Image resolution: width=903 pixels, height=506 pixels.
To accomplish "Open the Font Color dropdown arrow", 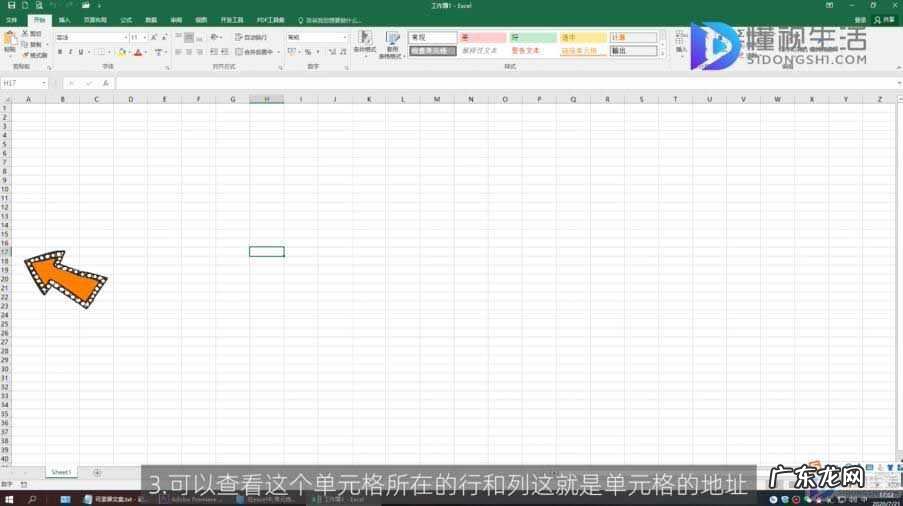I will click(145, 52).
